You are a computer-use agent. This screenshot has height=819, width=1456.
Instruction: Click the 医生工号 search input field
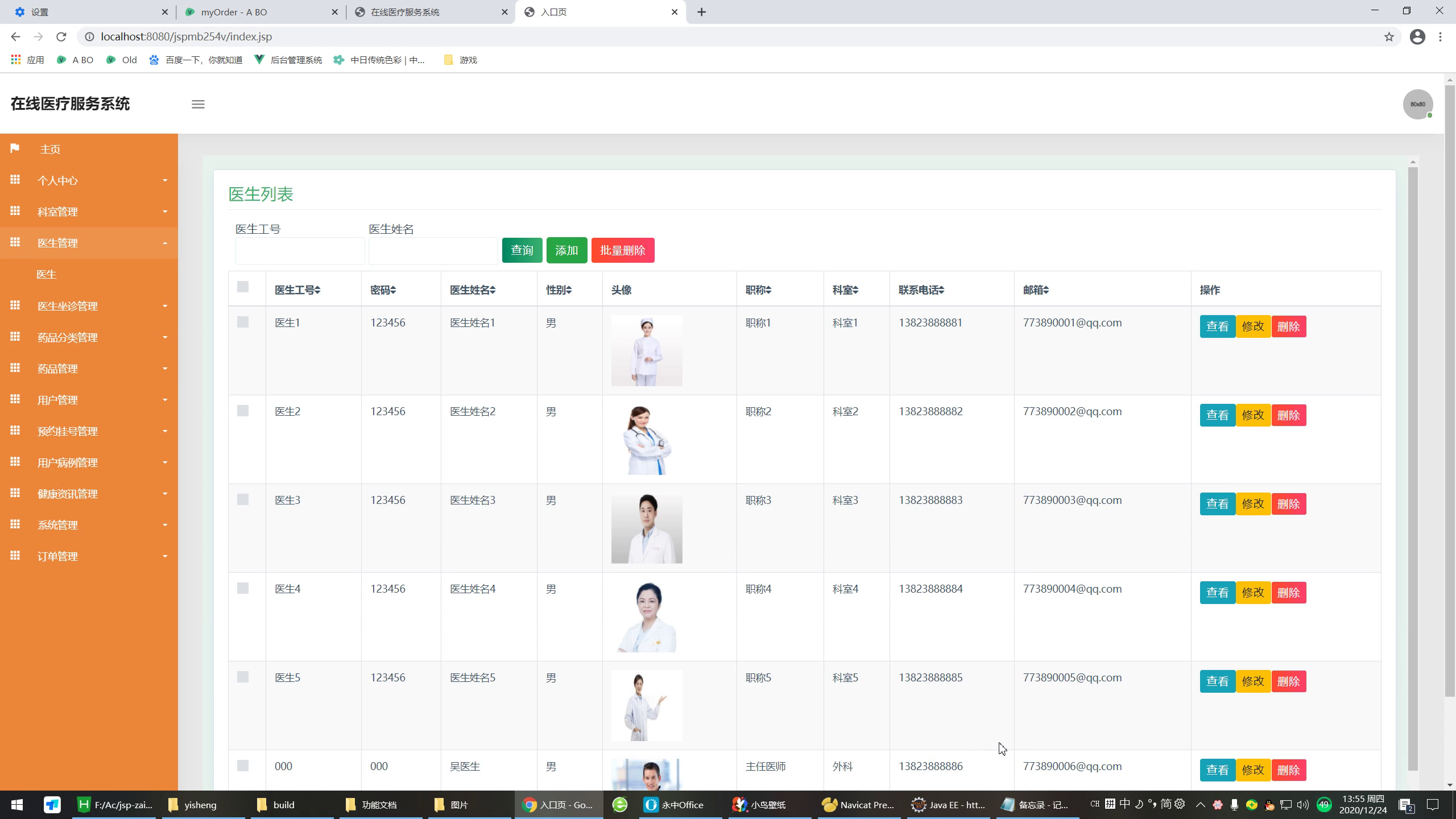(x=300, y=251)
